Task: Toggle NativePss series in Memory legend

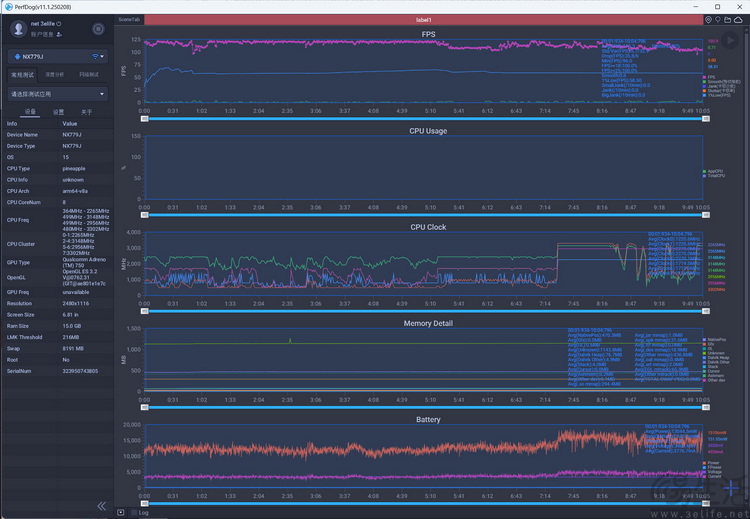Action: click(714, 339)
